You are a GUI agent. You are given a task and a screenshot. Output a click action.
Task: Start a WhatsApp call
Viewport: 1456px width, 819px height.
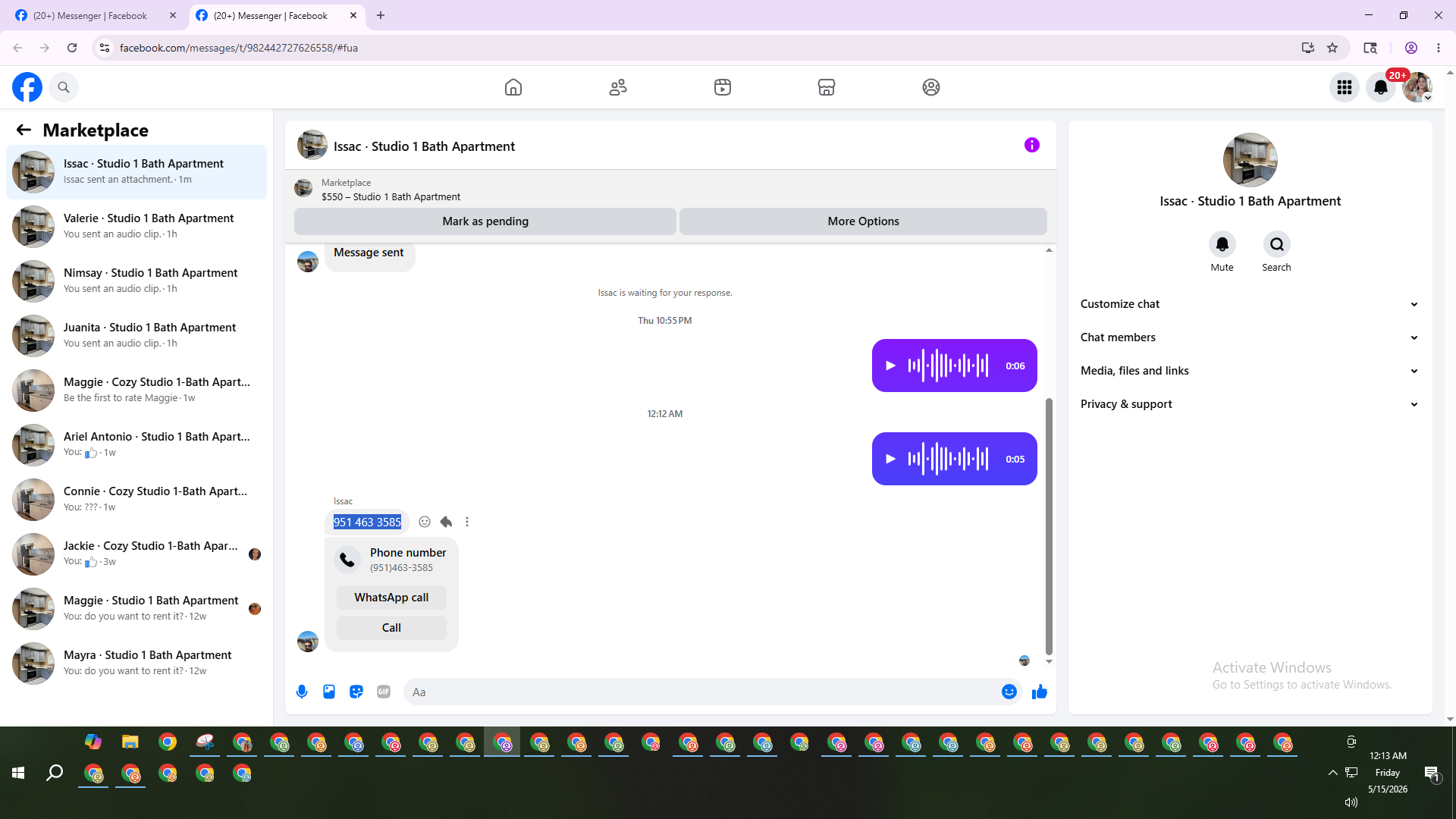391,598
